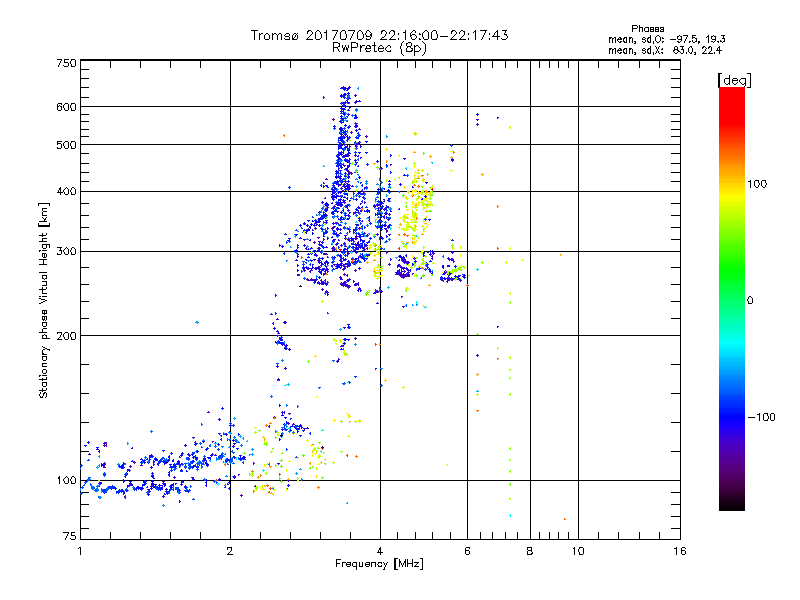
Task: Click the '100' y-axis tick label
Action: (66, 481)
